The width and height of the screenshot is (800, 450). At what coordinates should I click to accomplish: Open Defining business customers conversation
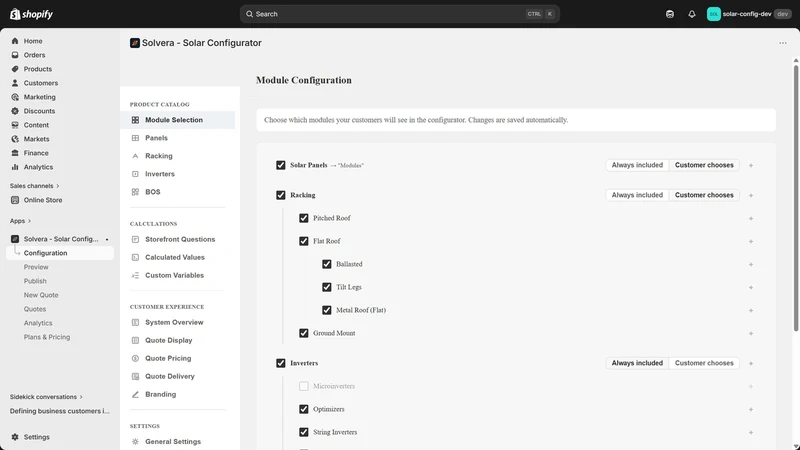60,411
